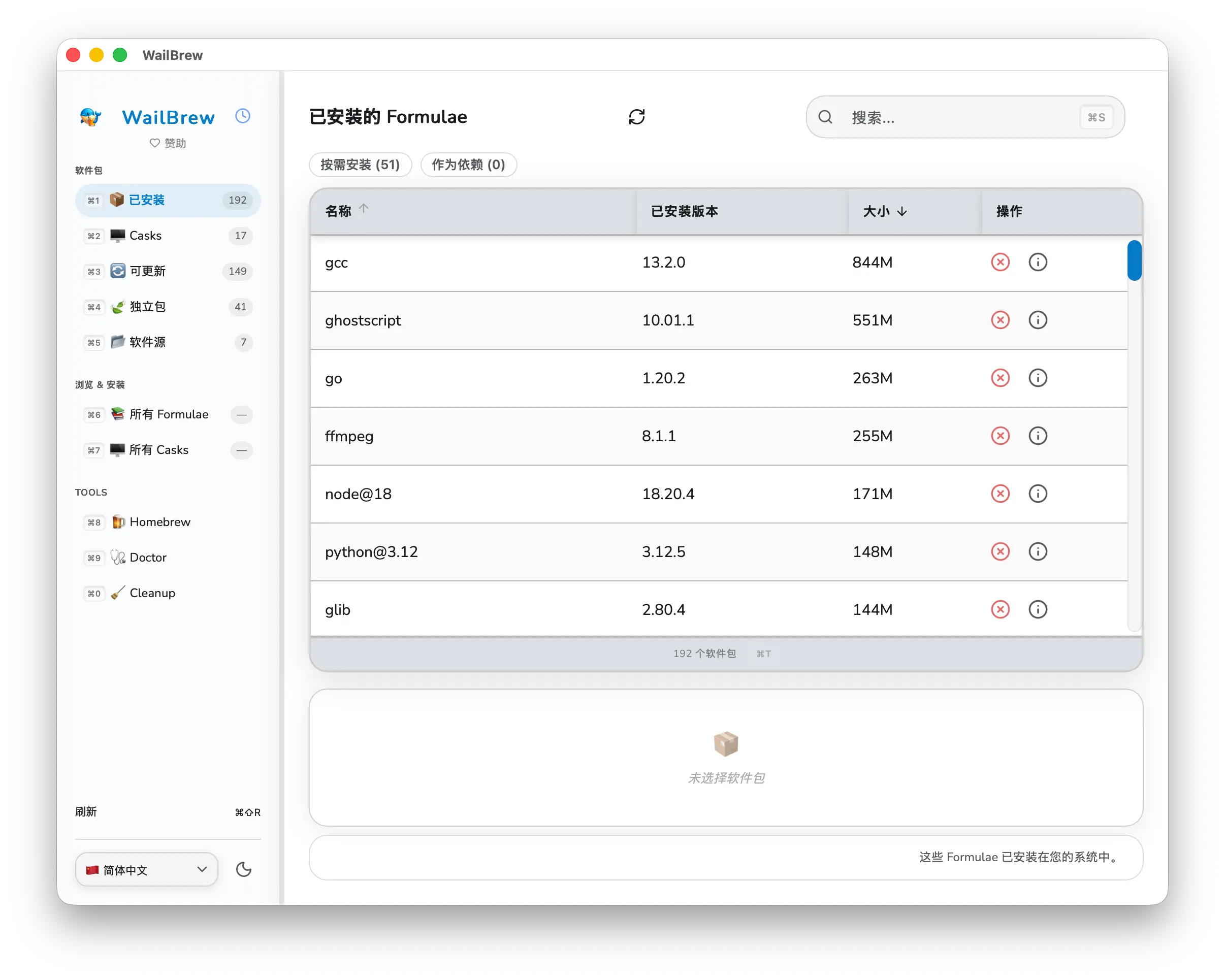Open node@18 info icon

(1038, 494)
